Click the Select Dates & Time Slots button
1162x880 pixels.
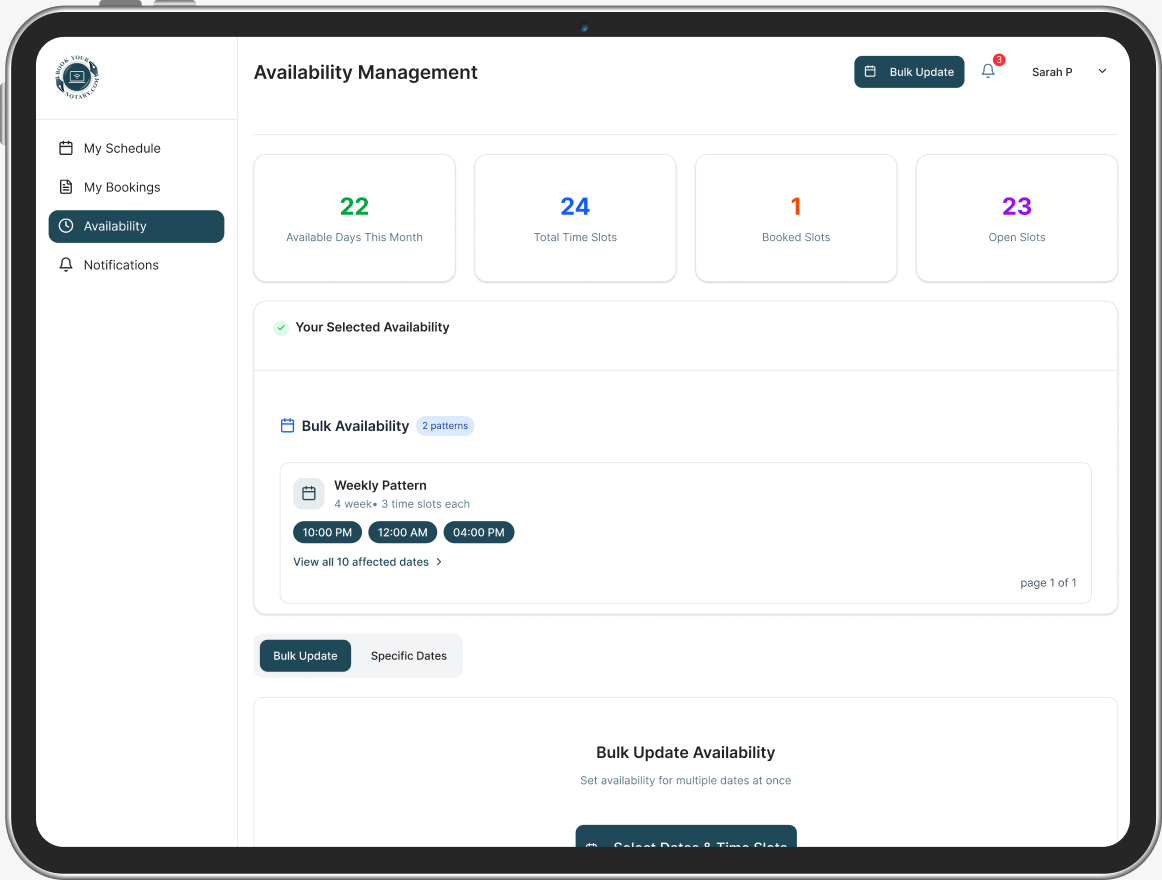pos(686,836)
